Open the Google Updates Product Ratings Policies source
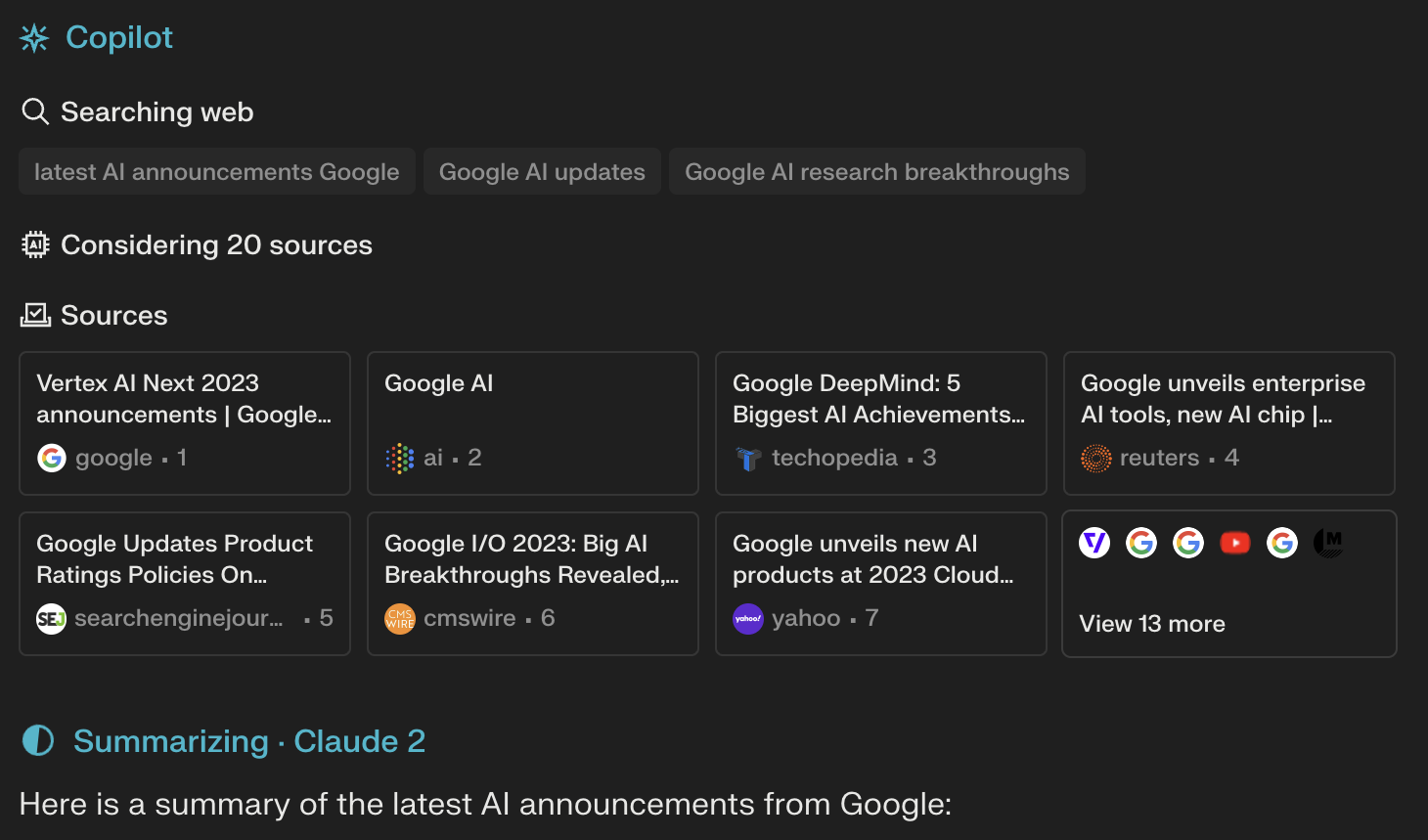Screen dimensions: 1428x840 tap(185, 584)
